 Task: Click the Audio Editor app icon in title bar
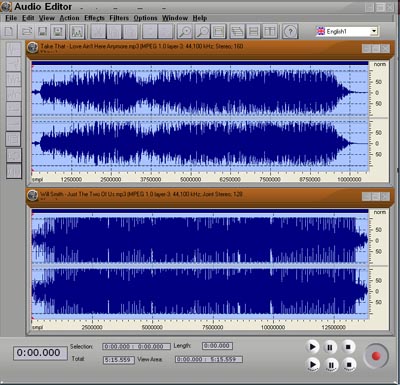[x=6, y=7]
